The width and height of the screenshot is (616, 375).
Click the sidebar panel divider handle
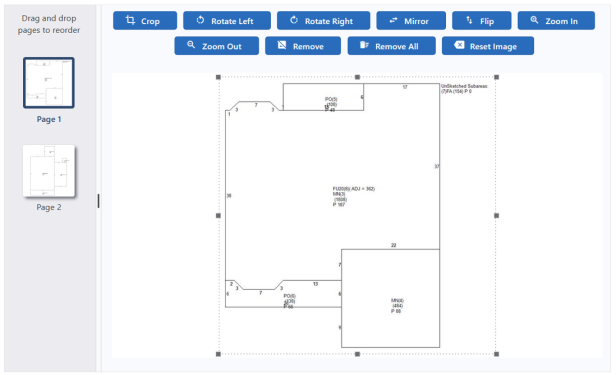[98, 201]
